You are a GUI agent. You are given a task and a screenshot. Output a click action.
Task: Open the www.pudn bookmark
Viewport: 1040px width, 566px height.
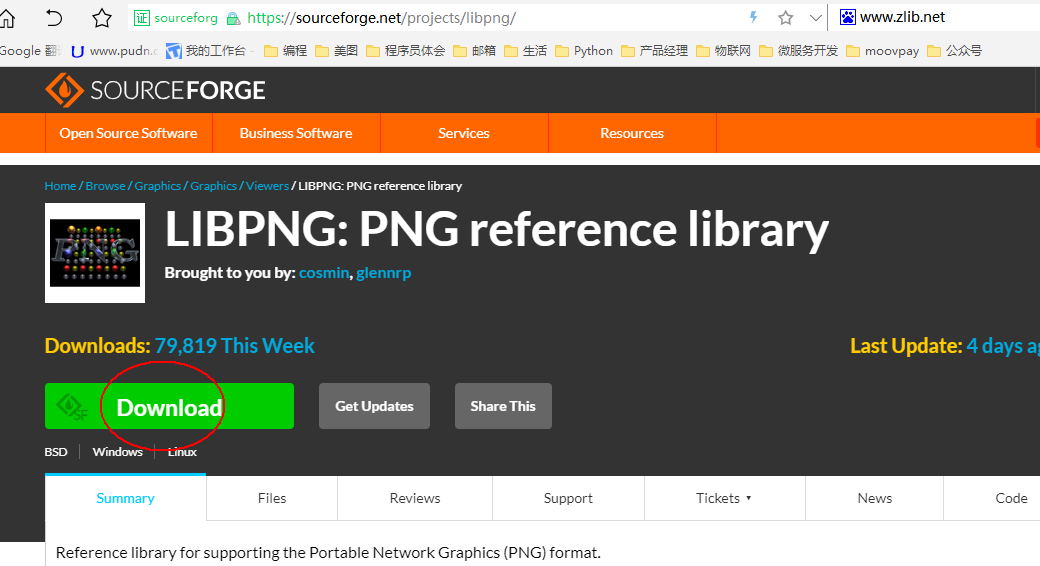click(115, 51)
